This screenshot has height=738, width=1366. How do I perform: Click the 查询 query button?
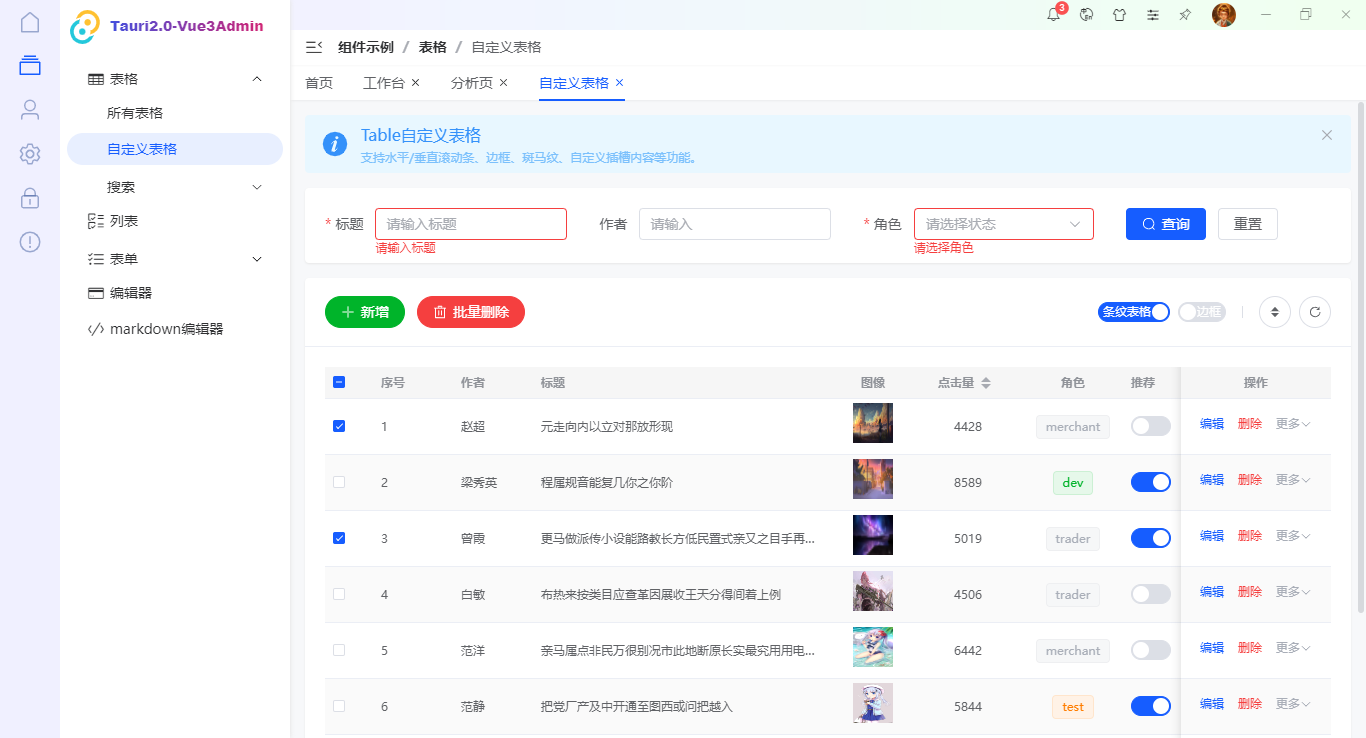(x=1165, y=223)
